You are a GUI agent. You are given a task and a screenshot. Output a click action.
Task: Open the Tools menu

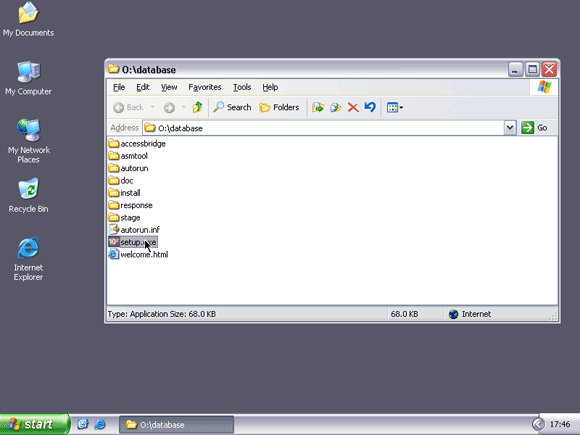click(242, 87)
